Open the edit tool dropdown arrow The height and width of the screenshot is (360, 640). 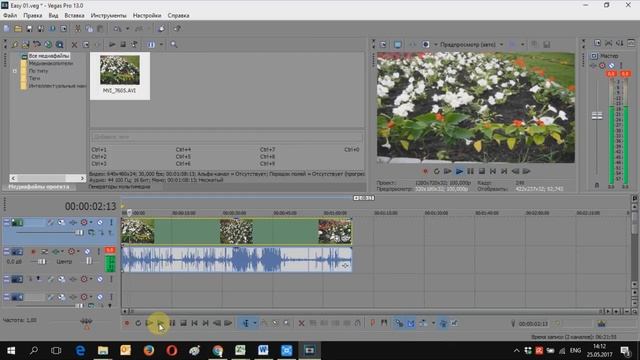pyautogui.click(x=255, y=323)
